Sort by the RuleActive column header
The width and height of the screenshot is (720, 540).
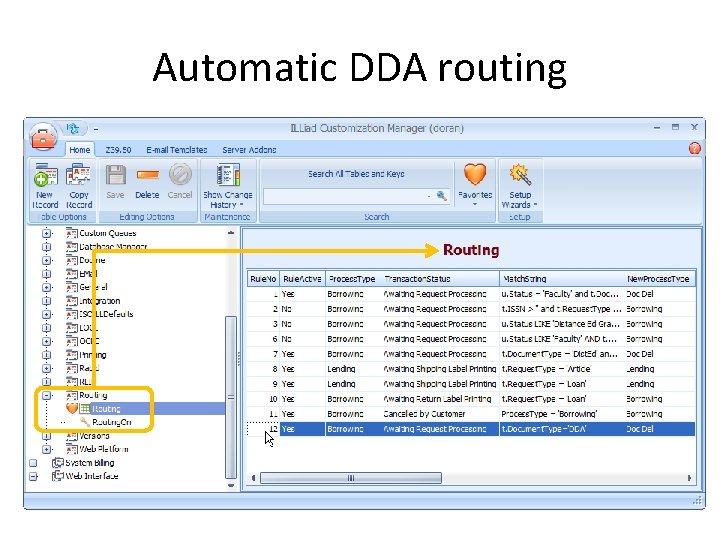[302, 279]
